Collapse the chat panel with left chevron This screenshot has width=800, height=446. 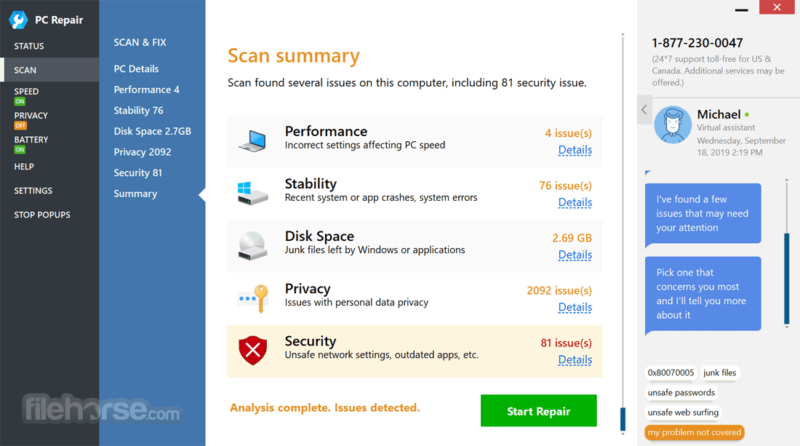[x=644, y=109]
